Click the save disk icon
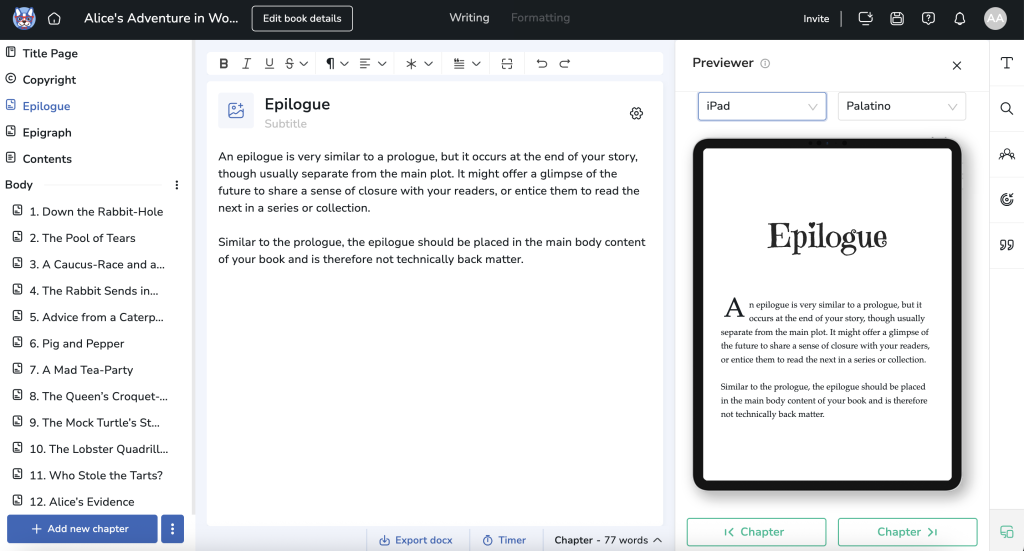 pos(897,18)
